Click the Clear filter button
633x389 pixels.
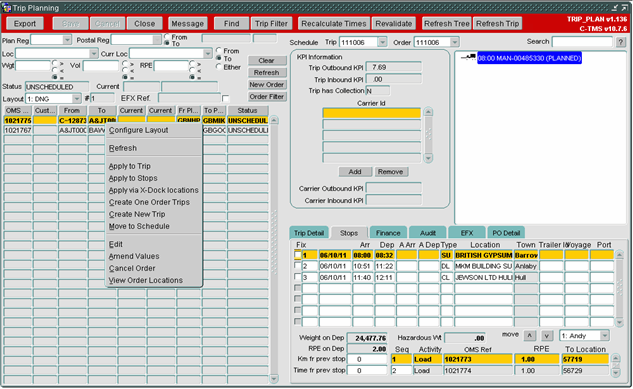[x=266, y=61]
